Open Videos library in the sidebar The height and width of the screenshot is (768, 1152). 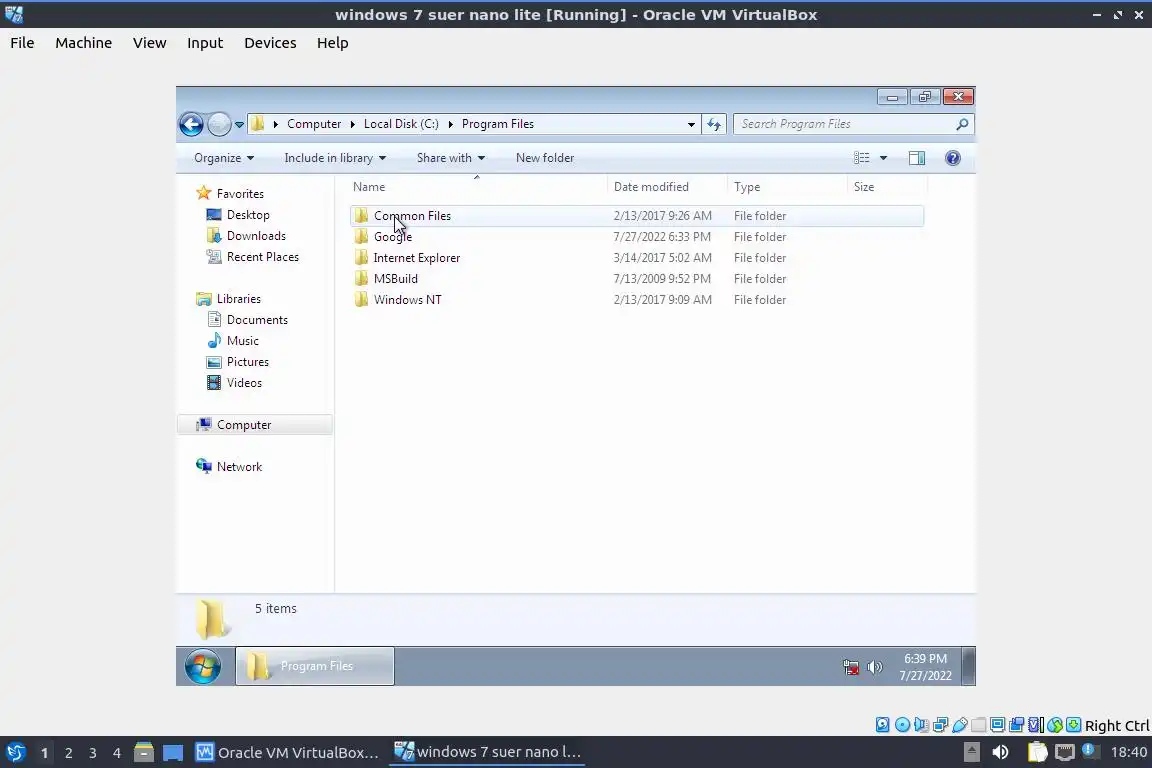point(244,383)
